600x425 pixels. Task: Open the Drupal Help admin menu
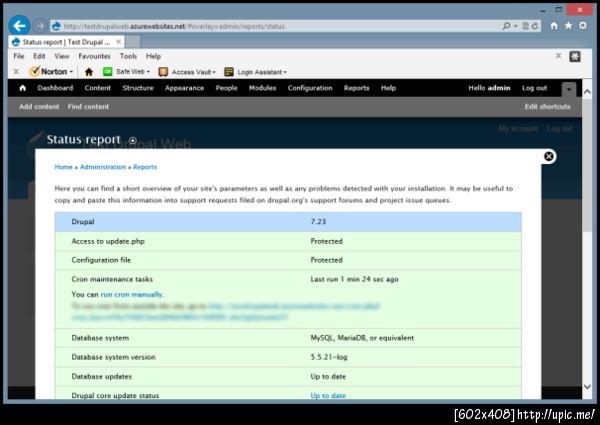point(388,88)
